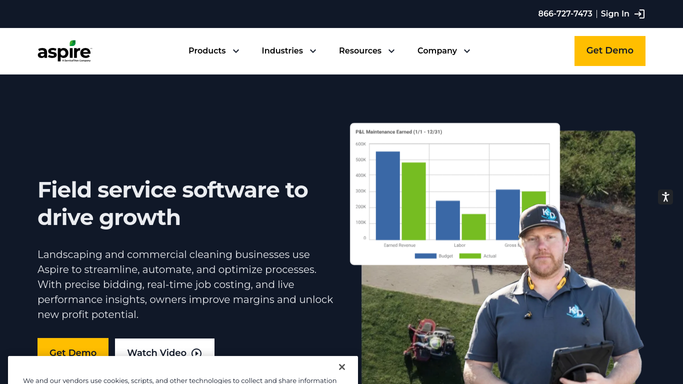This screenshot has width=683, height=384.
Task: Call the 866-727-7473 phone number link
Action: (565, 14)
